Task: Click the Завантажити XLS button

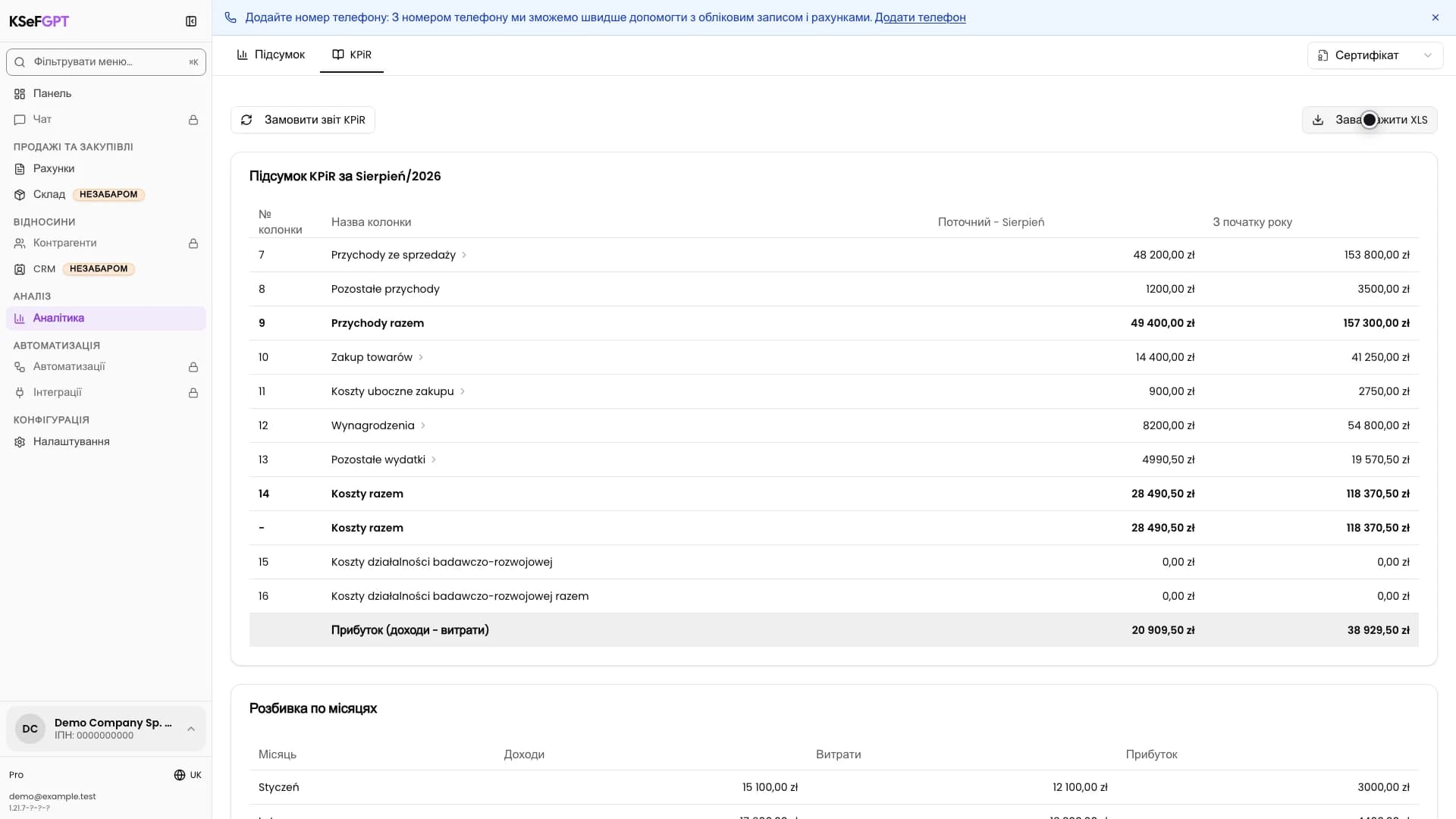Action: click(1370, 120)
